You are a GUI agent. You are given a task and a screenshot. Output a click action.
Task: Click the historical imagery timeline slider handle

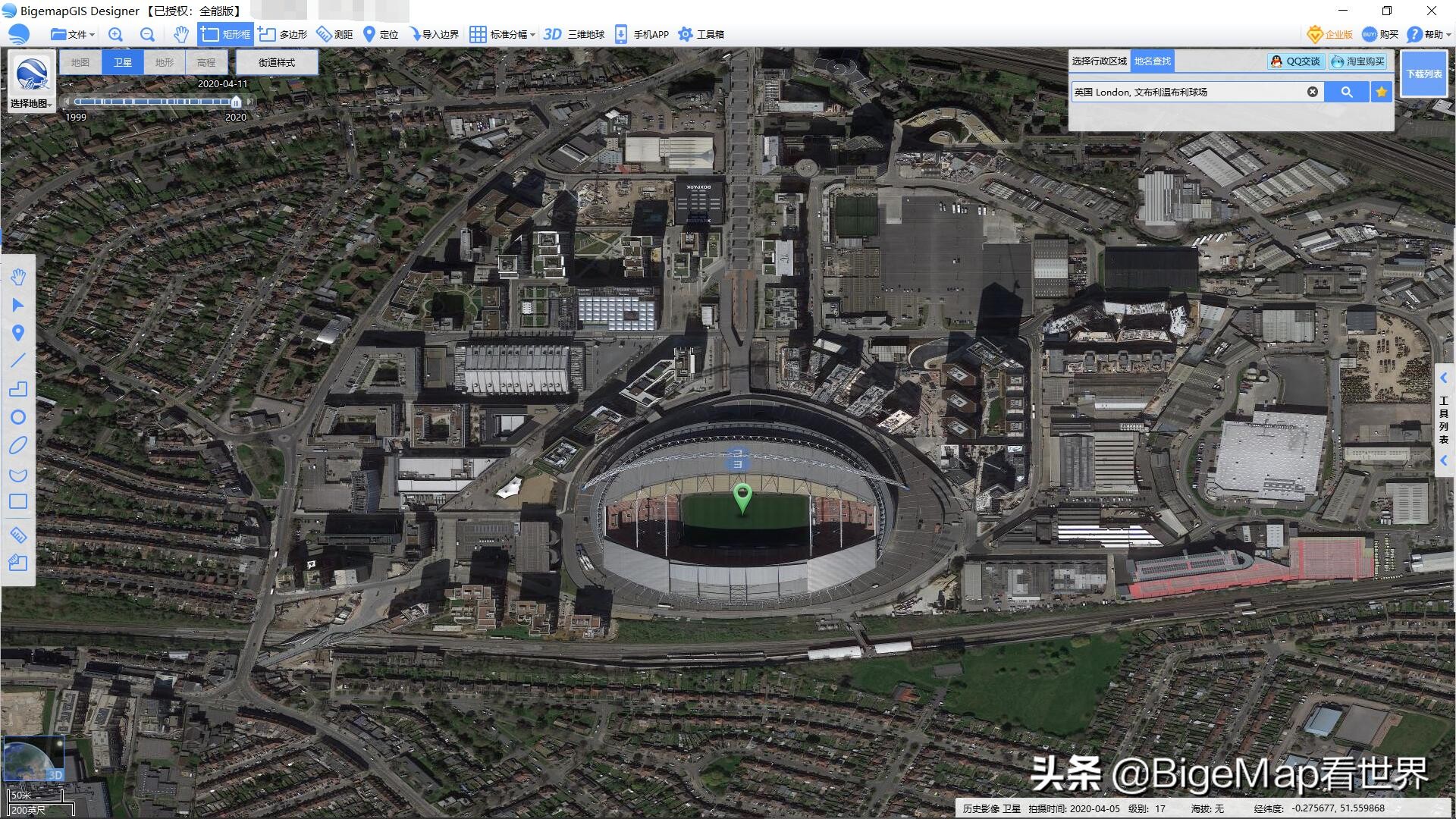236,102
